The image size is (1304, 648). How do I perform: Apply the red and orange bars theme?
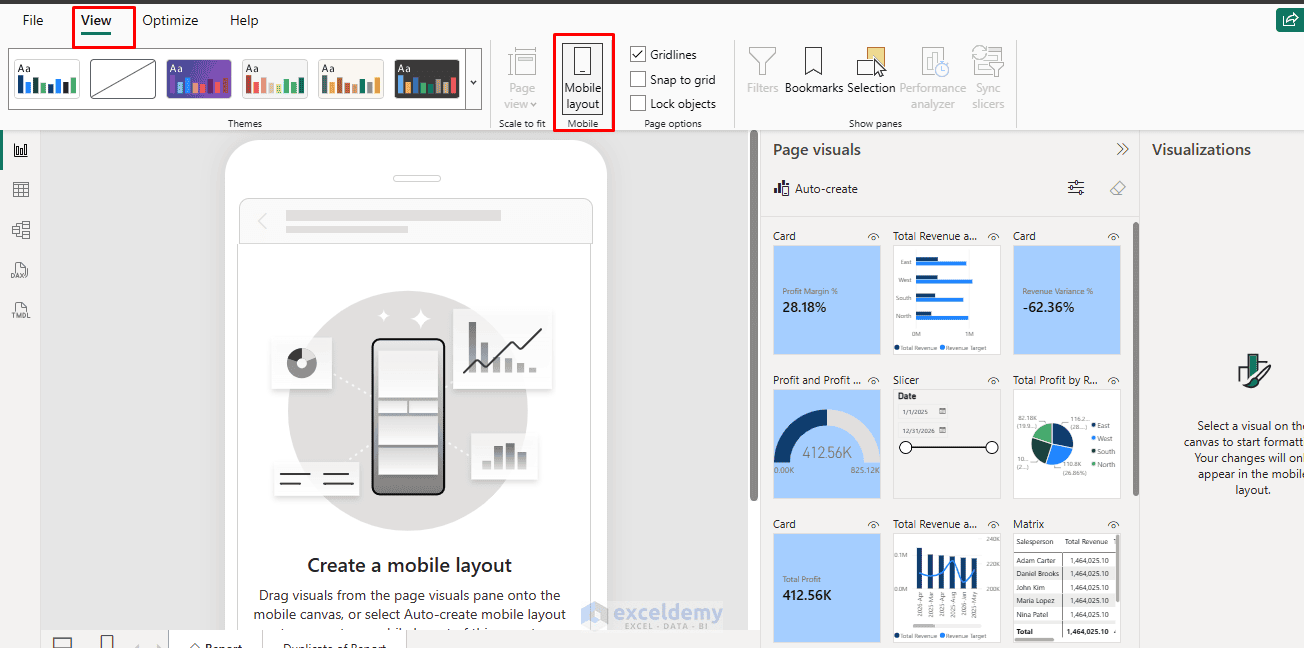[x=275, y=79]
